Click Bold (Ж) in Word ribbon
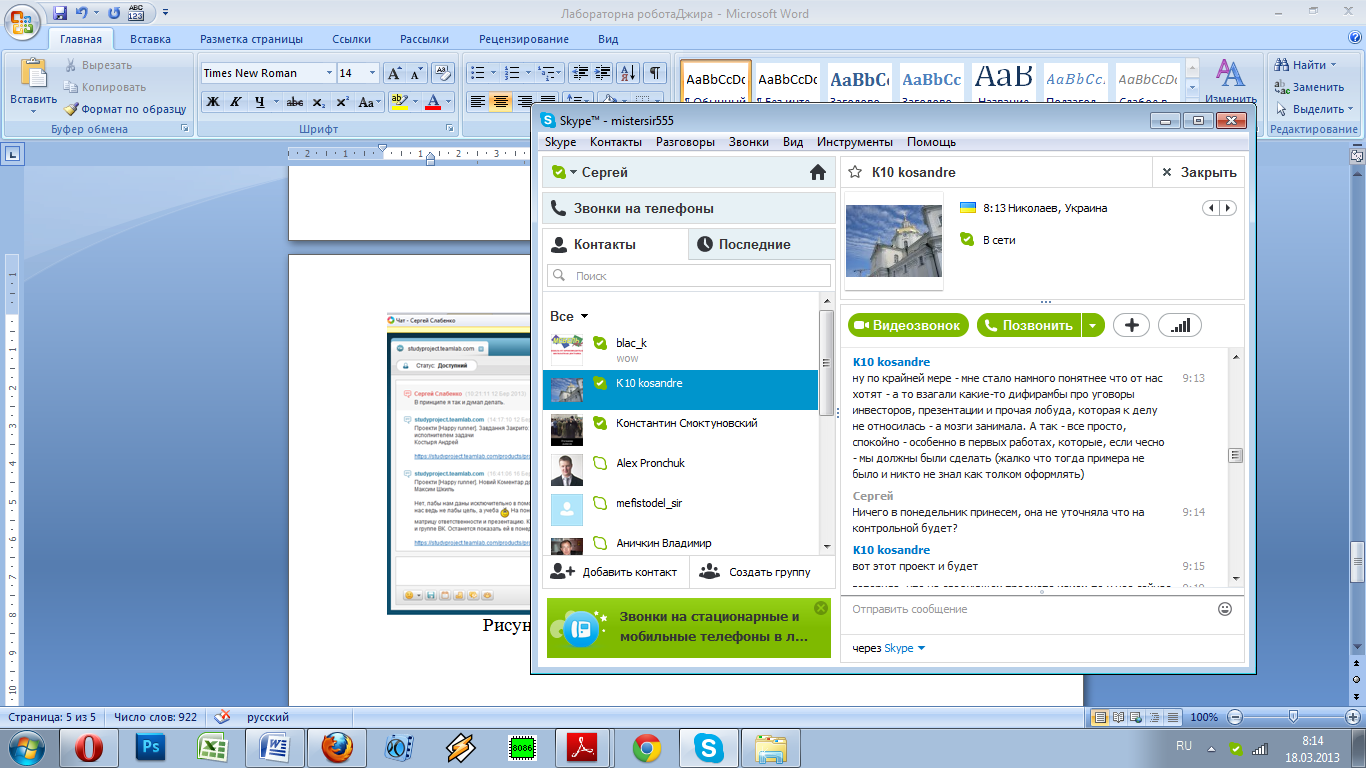1366x768 pixels. pyautogui.click(x=213, y=102)
